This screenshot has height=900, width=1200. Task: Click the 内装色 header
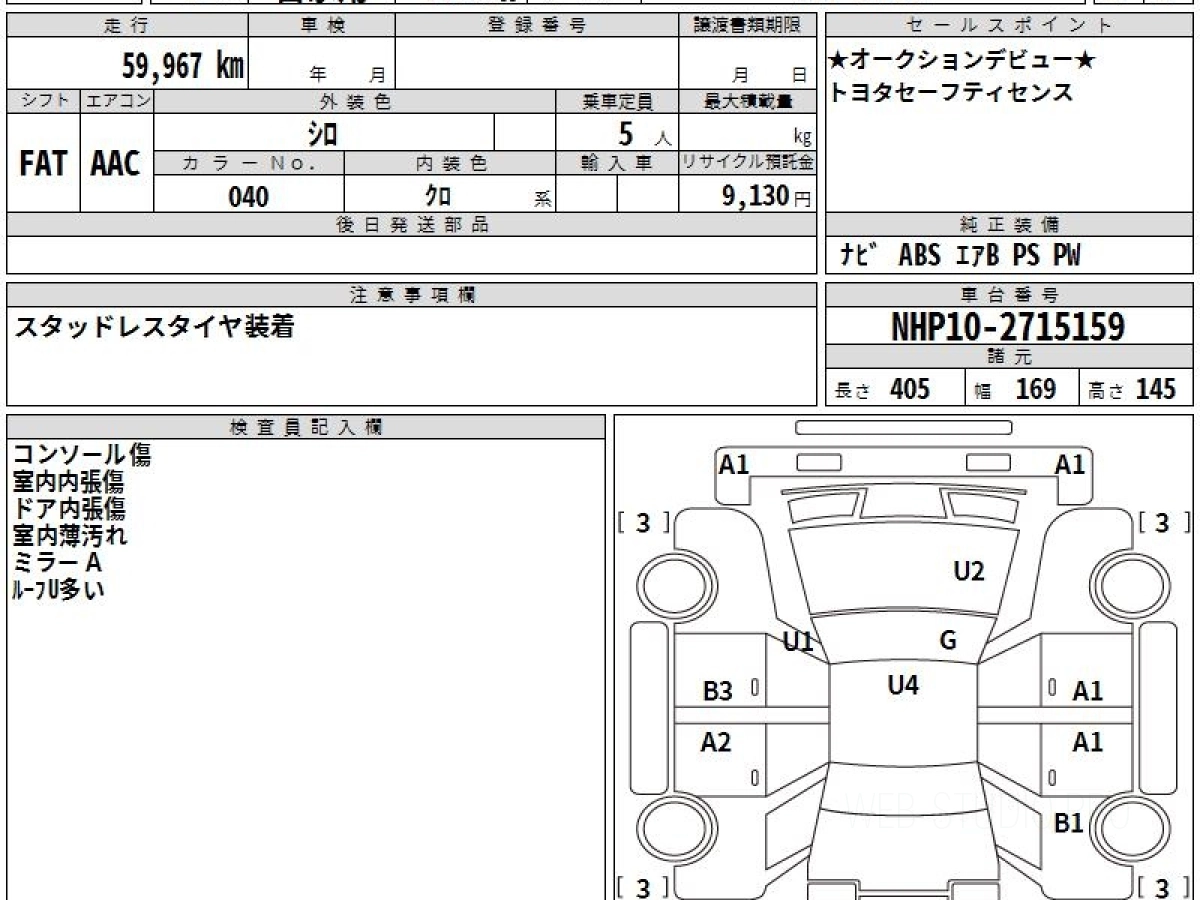(x=450, y=164)
